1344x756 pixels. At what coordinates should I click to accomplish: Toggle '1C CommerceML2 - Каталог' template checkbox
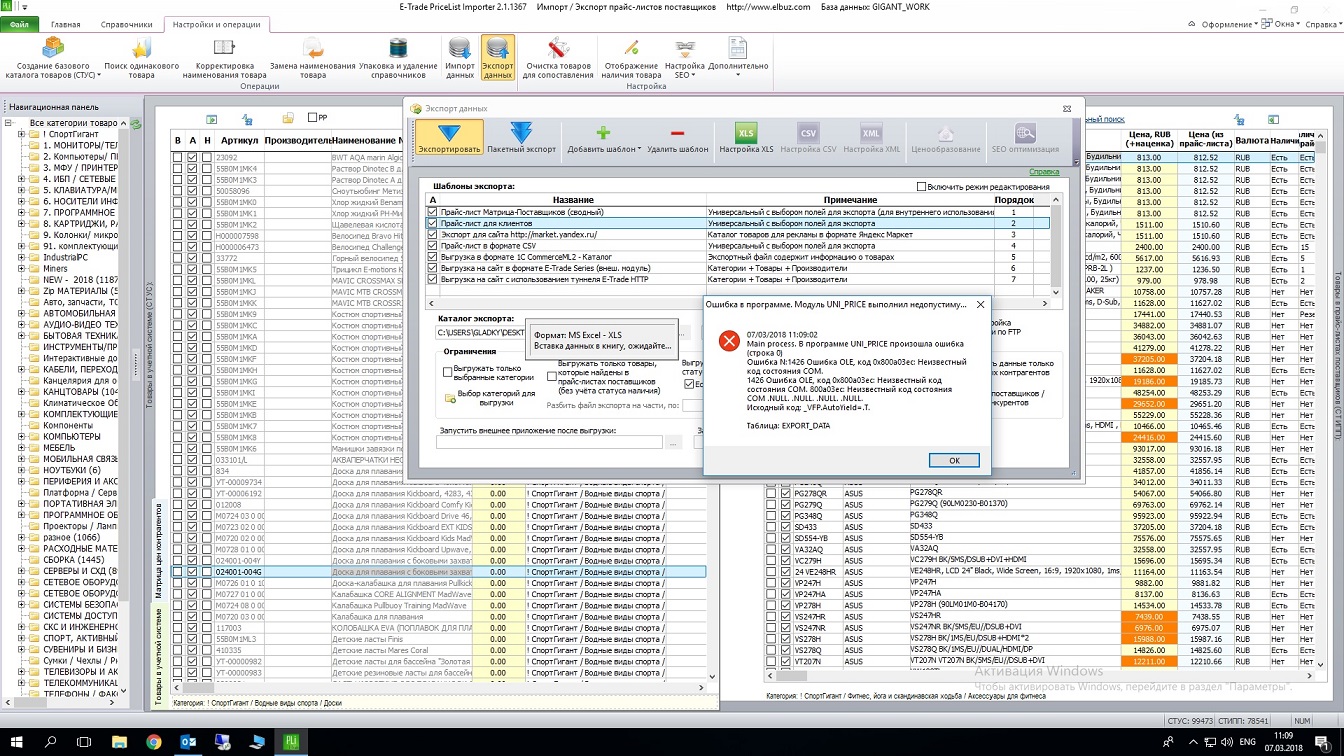[433, 257]
